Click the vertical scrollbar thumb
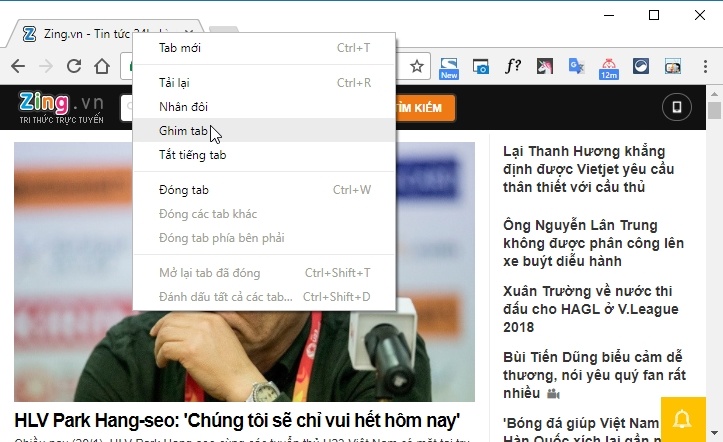The width and height of the screenshot is (723, 442). tap(714, 111)
